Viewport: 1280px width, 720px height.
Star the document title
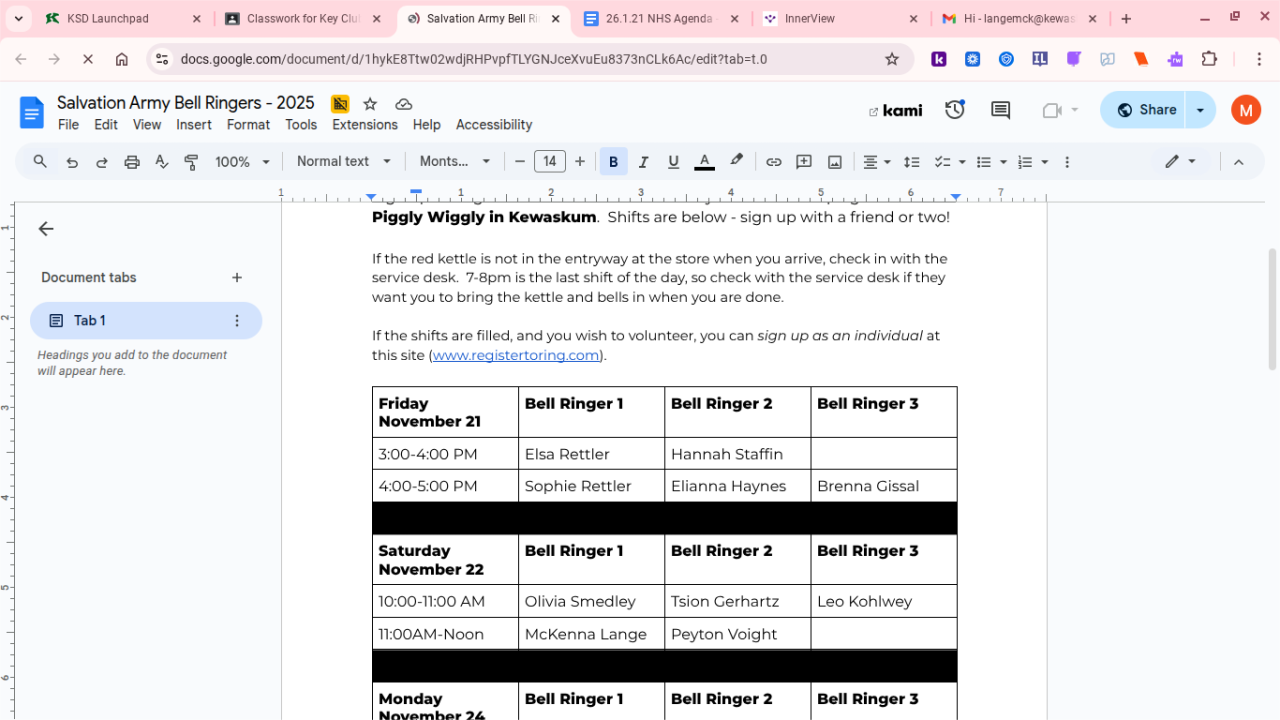point(370,104)
